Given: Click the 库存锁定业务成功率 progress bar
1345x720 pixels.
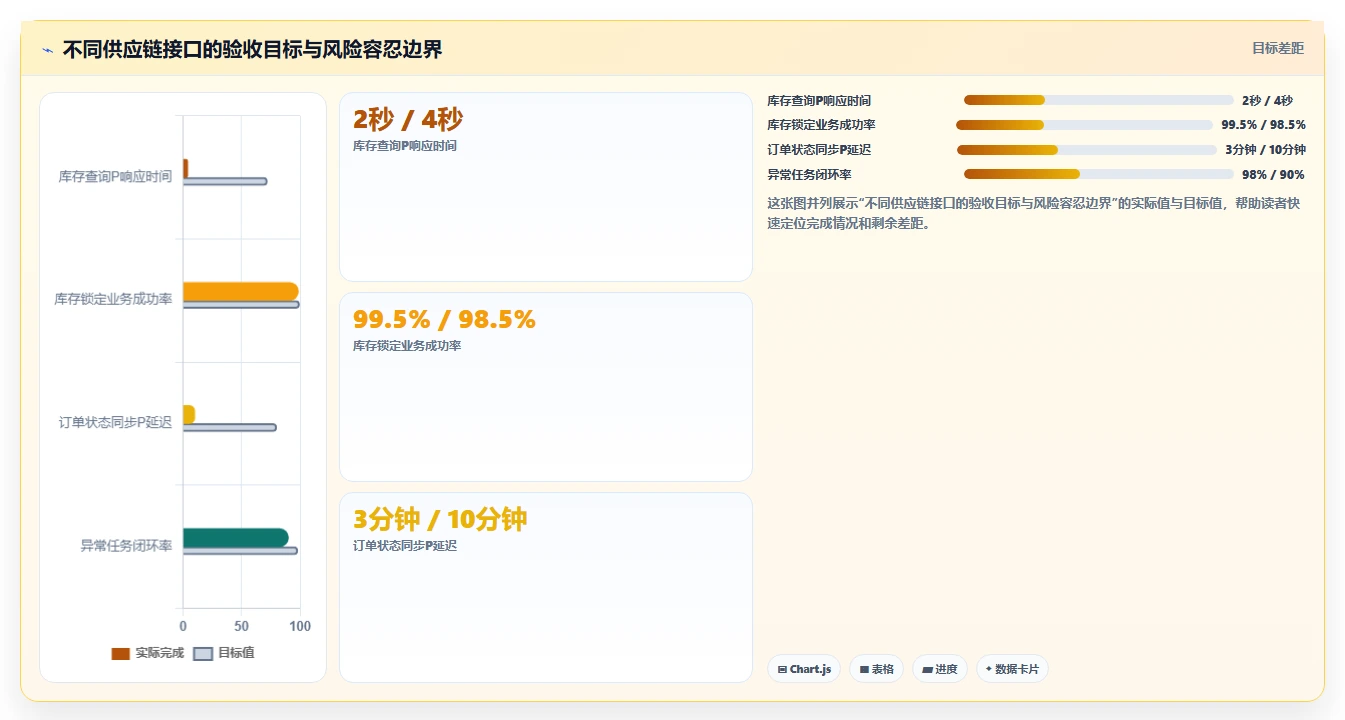Looking at the screenshot, I should [x=1084, y=125].
